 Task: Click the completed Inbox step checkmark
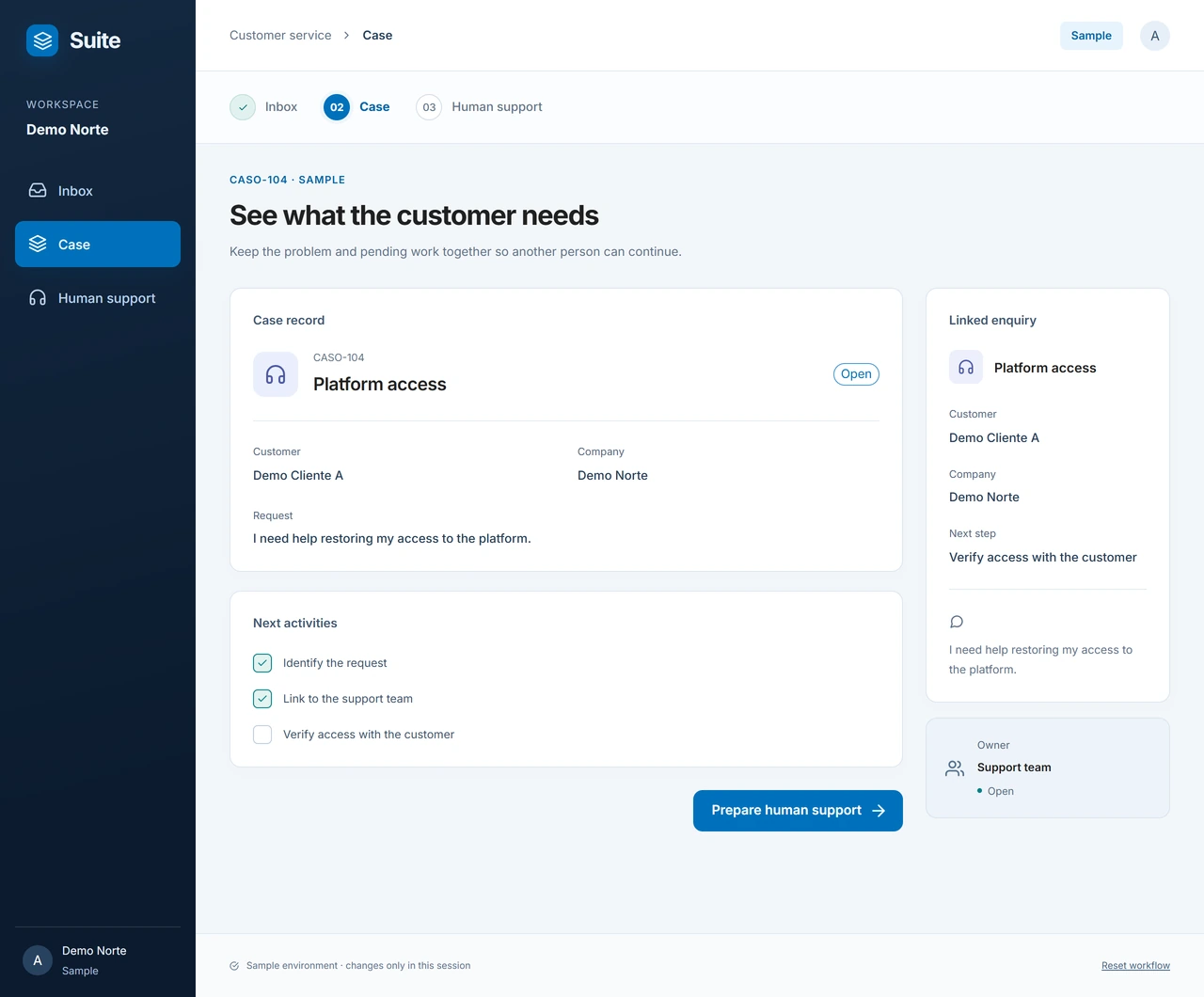point(243,107)
